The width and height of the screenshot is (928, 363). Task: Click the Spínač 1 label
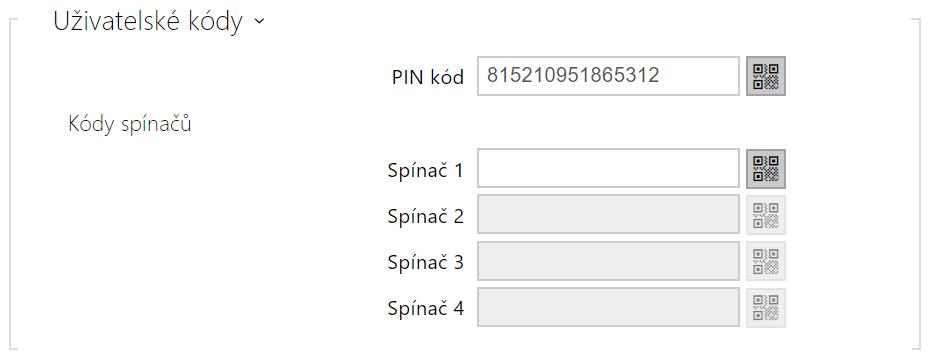tap(426, 170)
